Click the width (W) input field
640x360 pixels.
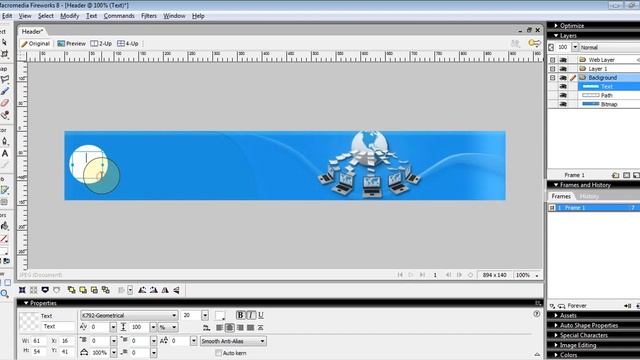pyautogui.click(x=38, y=340)
